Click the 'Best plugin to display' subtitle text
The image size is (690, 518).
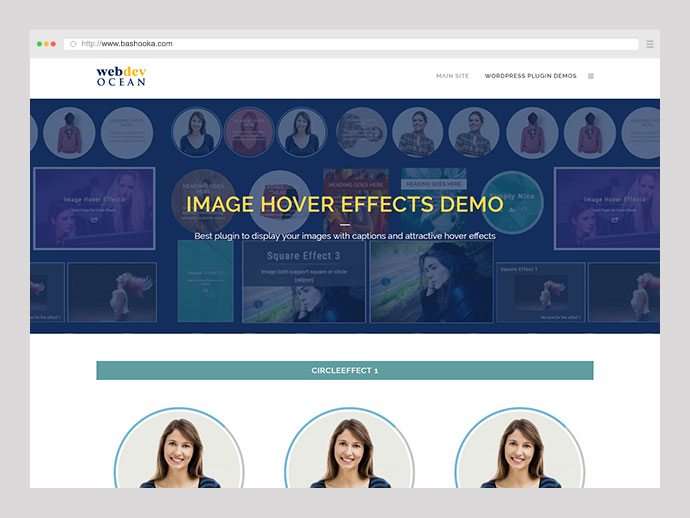[345, 236]
